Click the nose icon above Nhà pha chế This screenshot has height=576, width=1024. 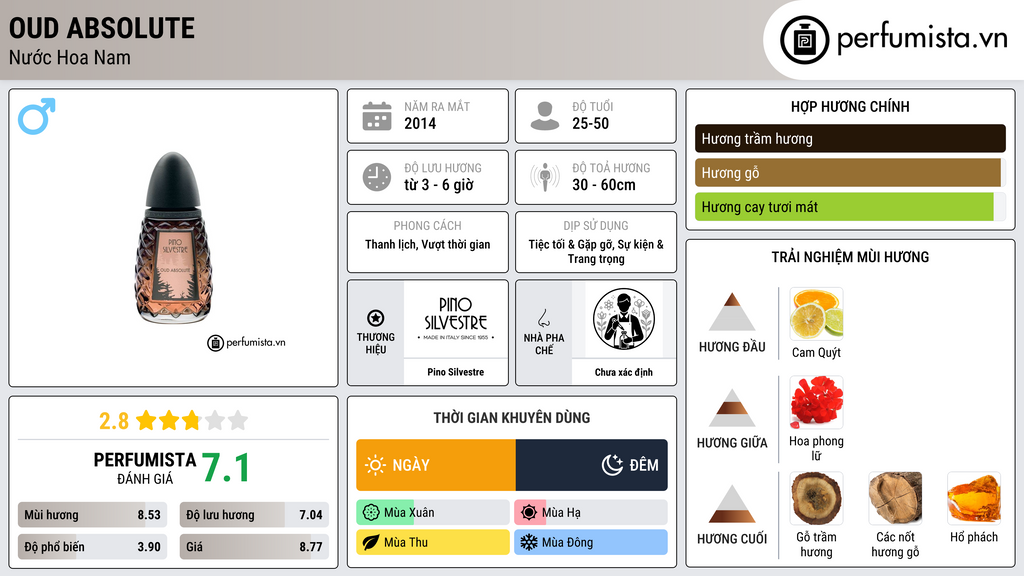pos(543,318)
